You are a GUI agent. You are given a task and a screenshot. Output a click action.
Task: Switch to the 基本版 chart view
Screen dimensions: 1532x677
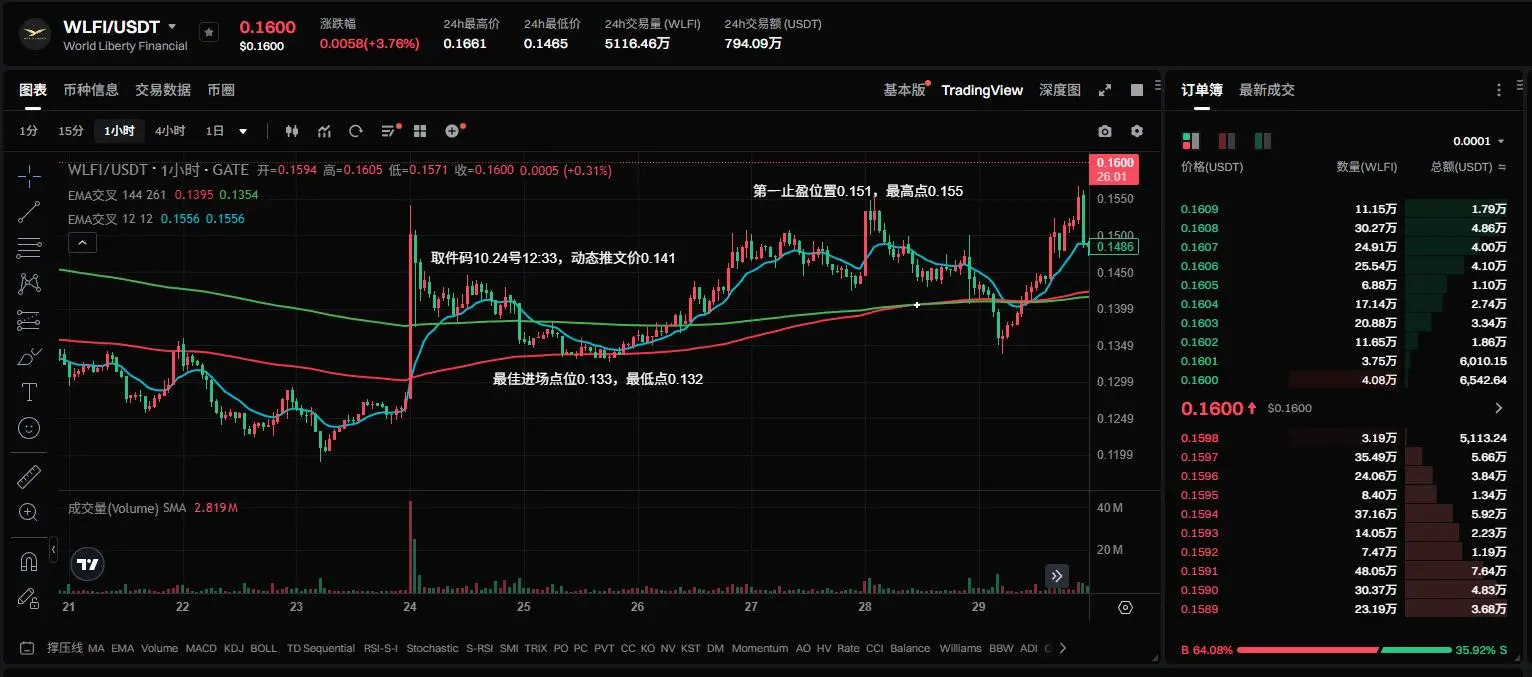(904, 90)
